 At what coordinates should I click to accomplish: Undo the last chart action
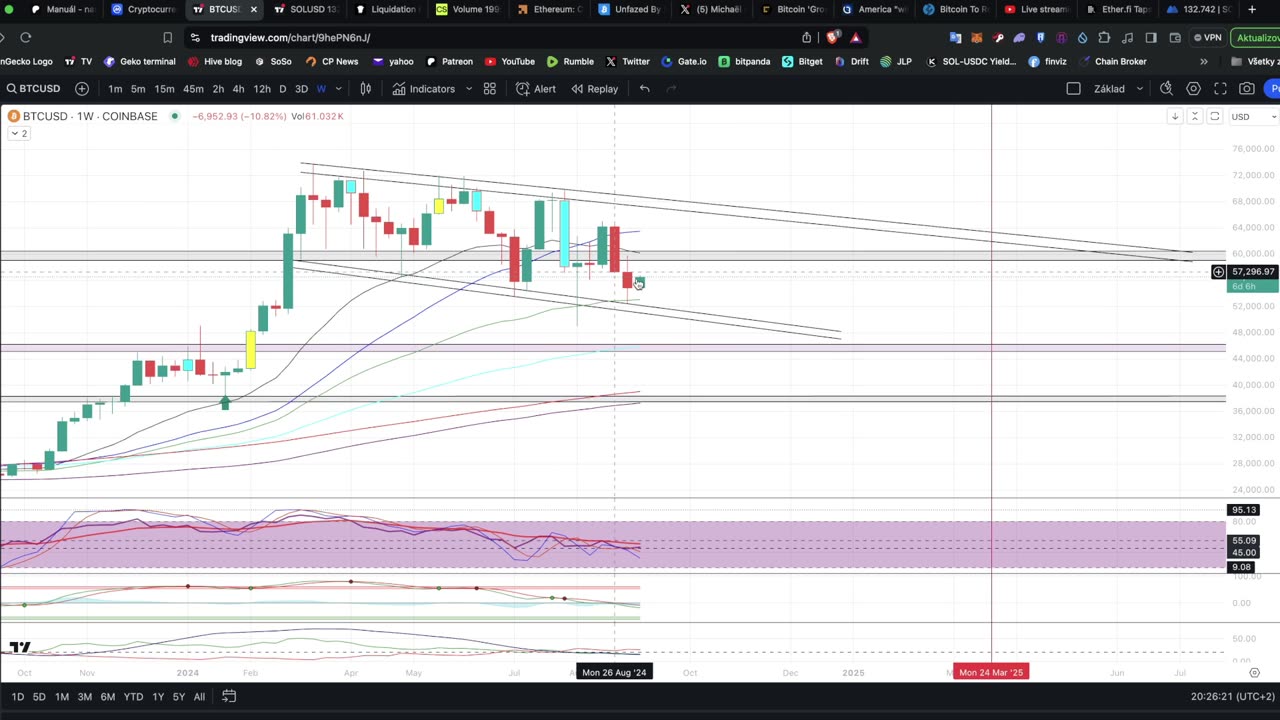tap(644, 89)
